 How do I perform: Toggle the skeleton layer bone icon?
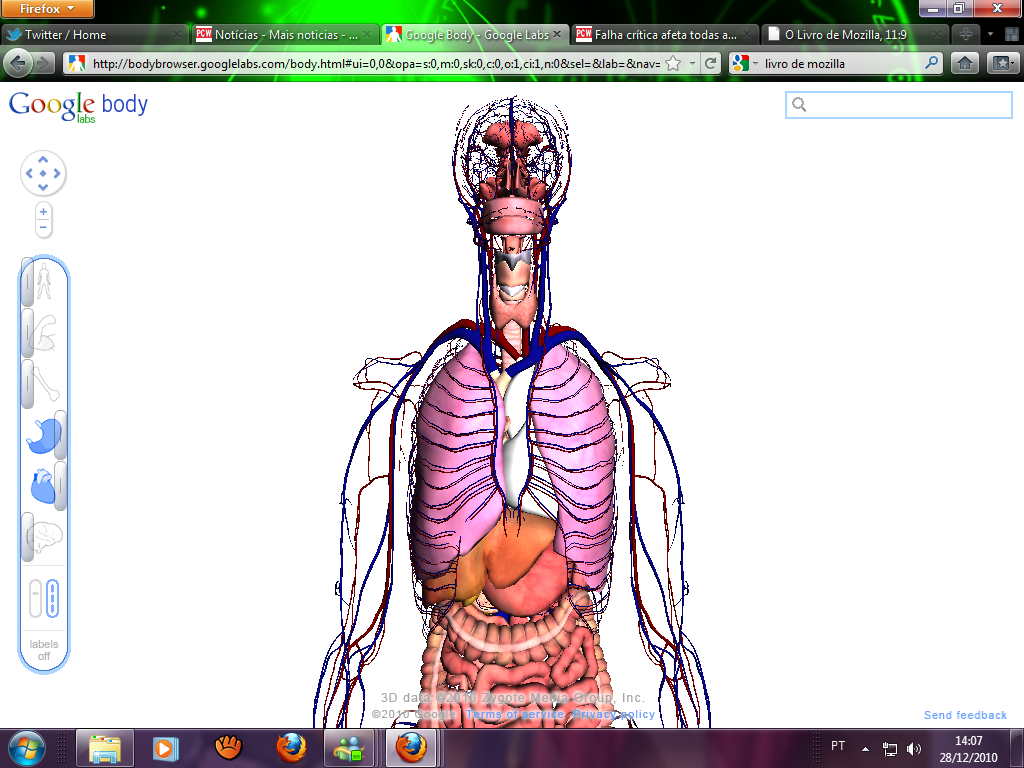tap(44, 384)
